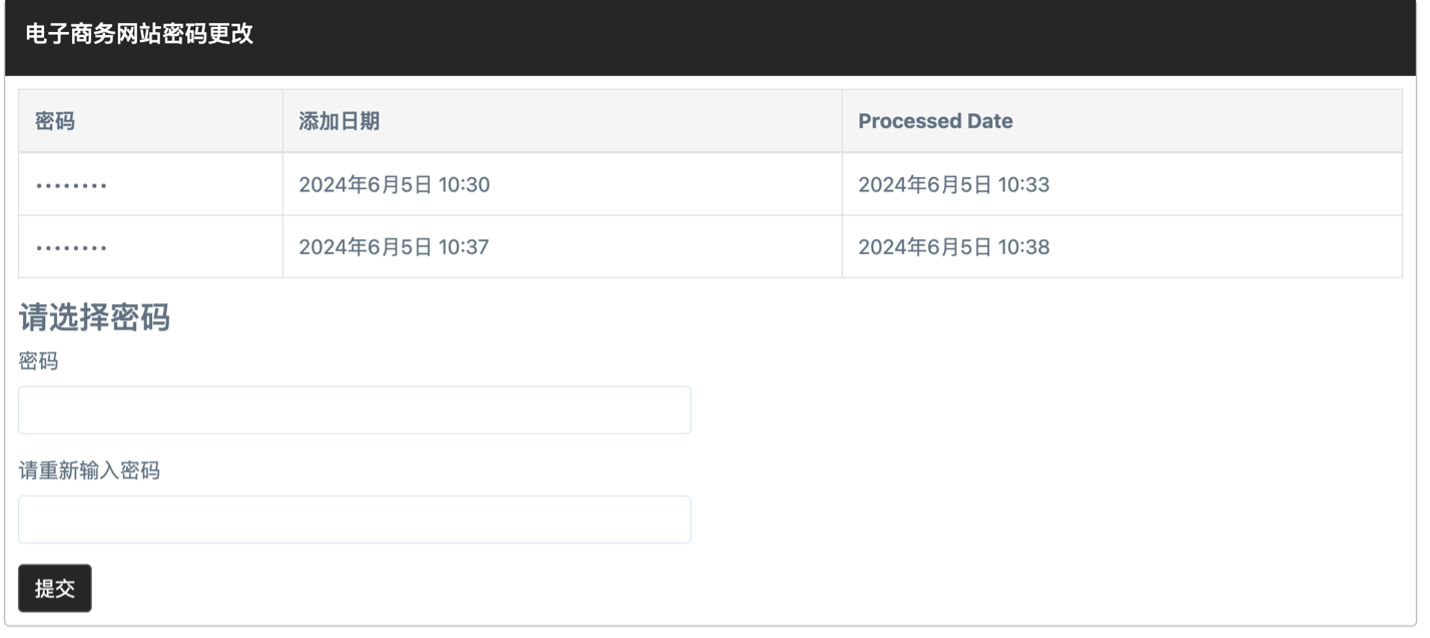Viewport: 1430px width, 638px height.
Task: Click the 请选择密码 heading
Action: (94, 317)
